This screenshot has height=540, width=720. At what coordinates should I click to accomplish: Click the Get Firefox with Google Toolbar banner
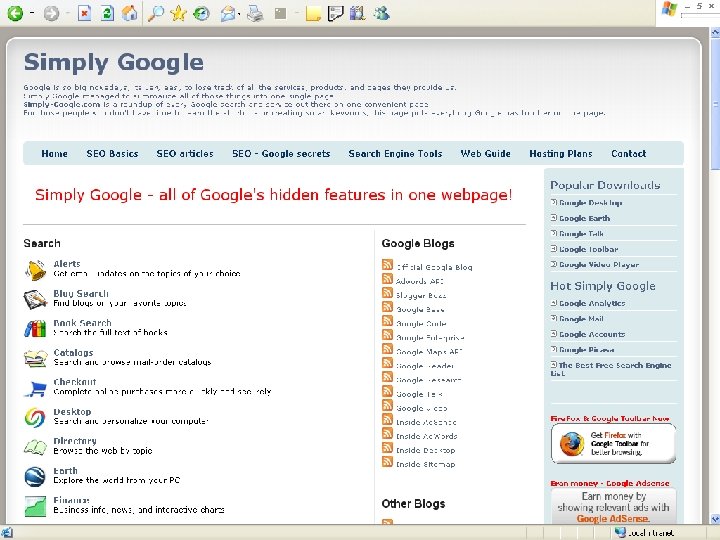point(613,444)
